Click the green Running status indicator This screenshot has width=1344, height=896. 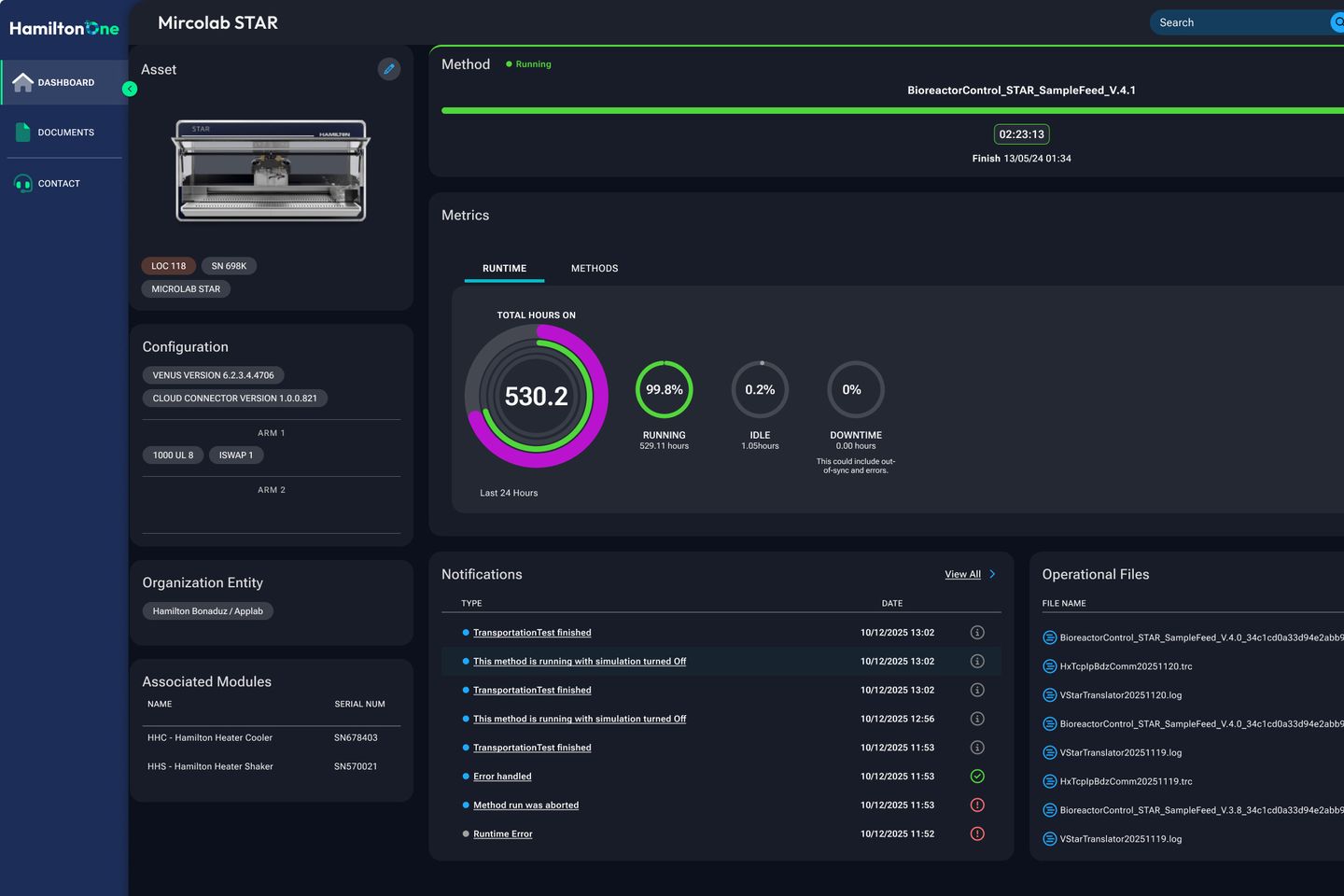528,64
